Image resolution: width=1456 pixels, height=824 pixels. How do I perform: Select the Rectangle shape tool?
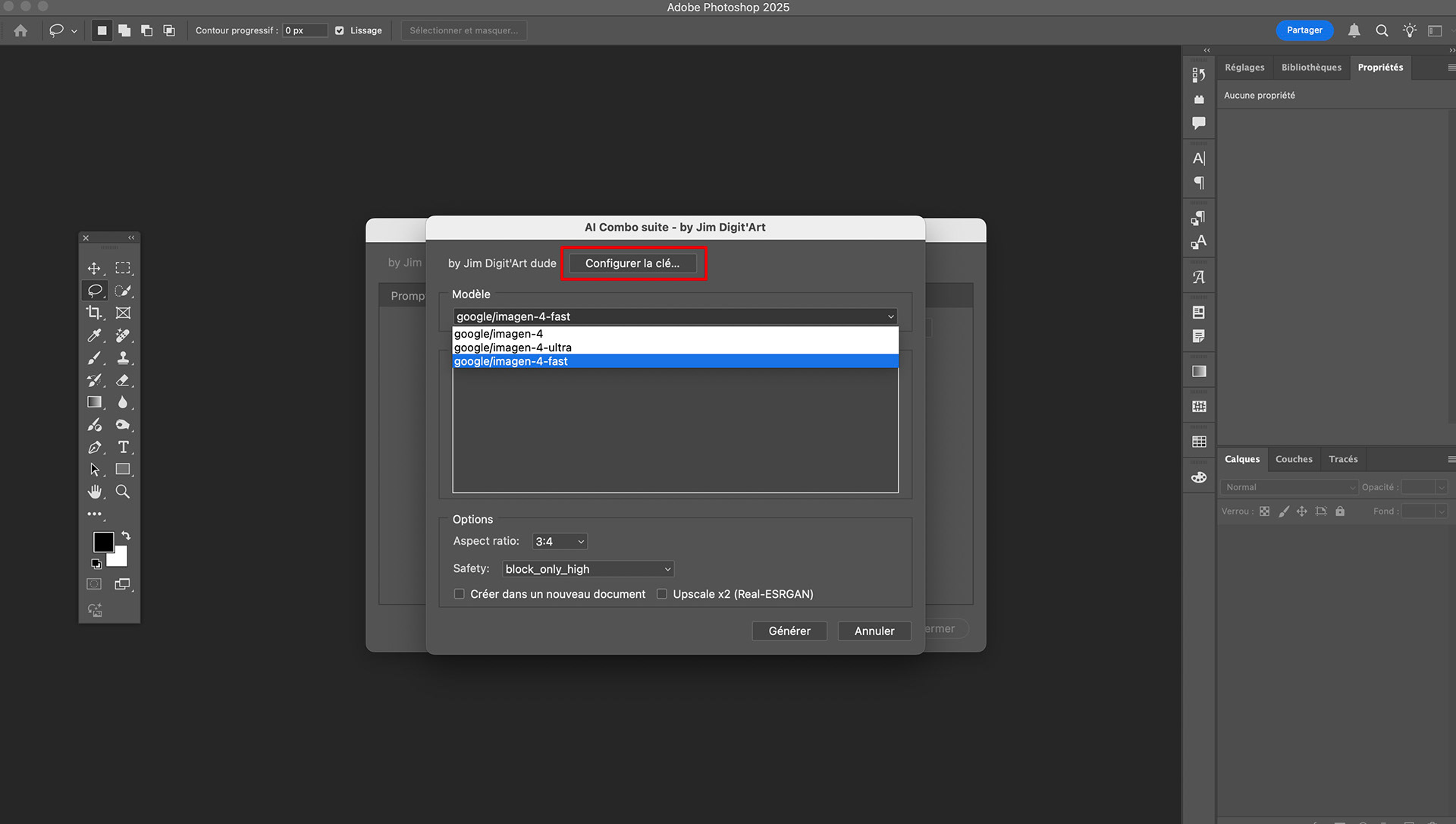tap(123, 470)
